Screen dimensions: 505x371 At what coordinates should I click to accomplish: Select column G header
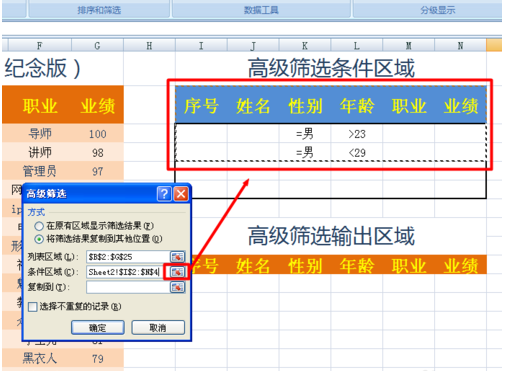97,46
